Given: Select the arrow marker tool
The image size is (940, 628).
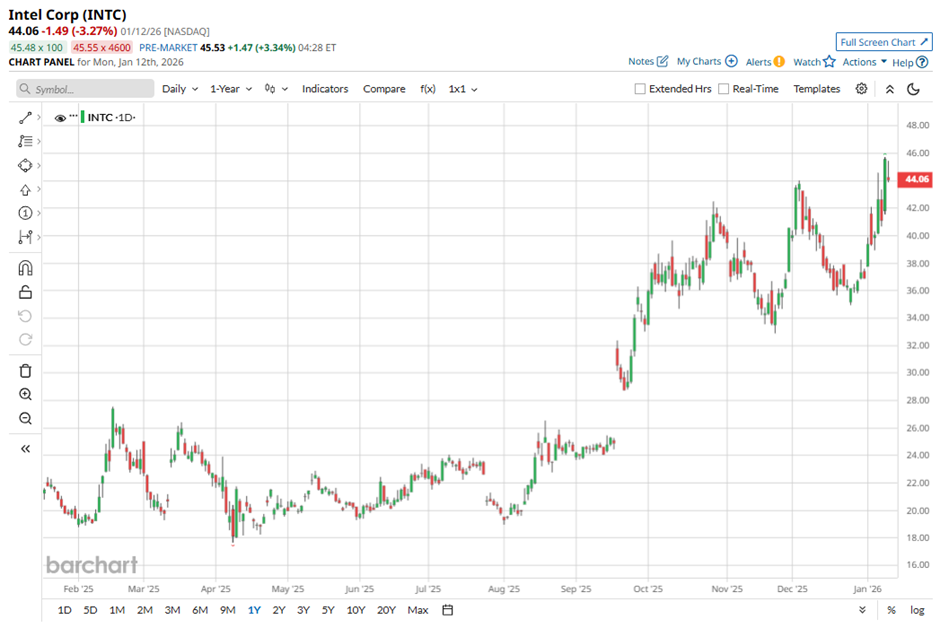Looking at the screenshot, I should point(25,189).
